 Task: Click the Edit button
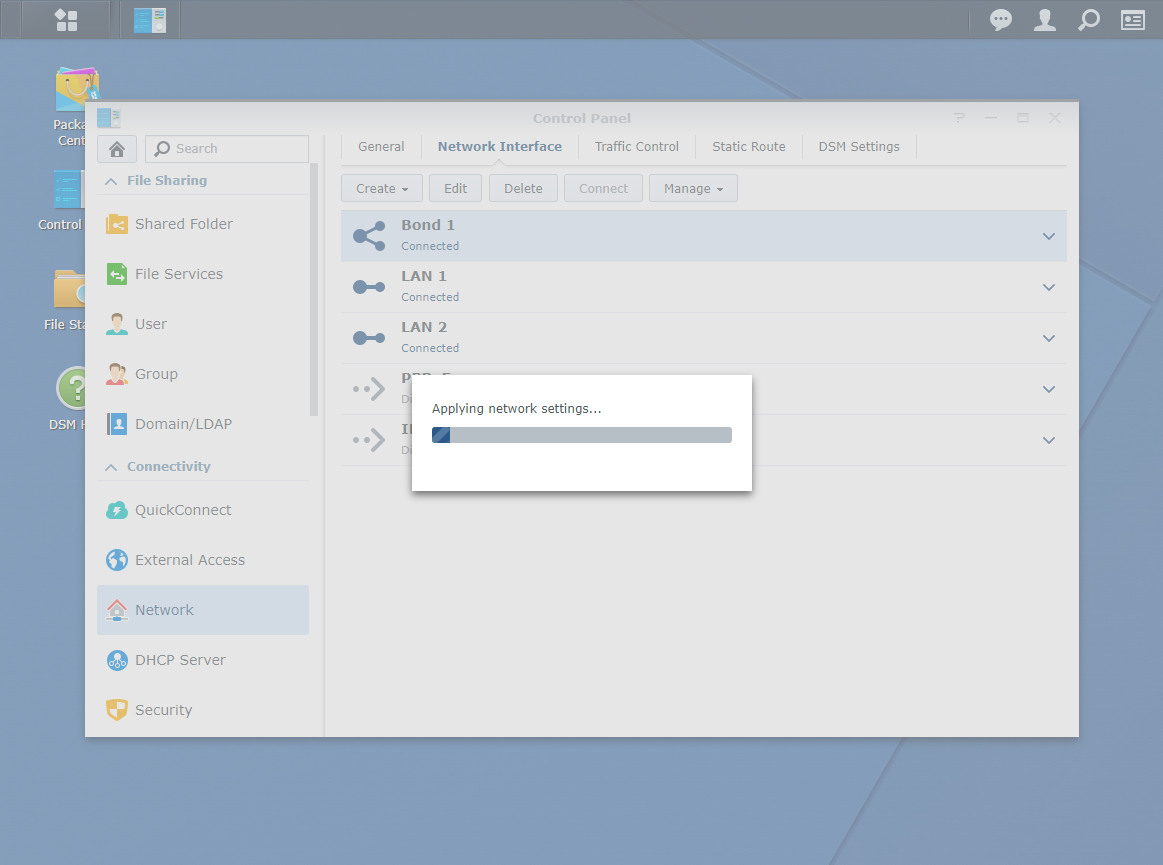click(x=455, y=189)
